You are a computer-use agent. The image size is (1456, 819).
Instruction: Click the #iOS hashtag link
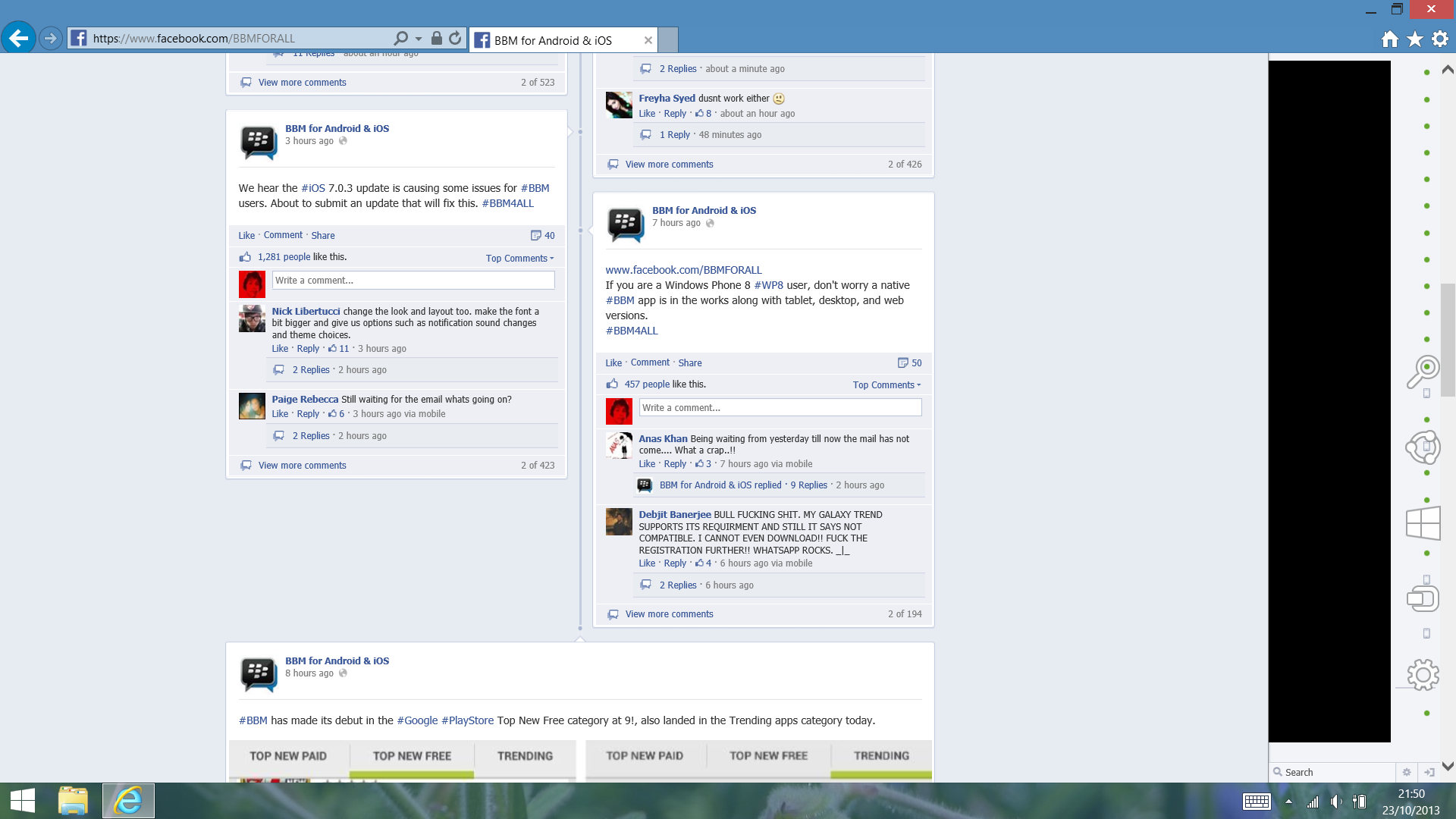[313, 188]
